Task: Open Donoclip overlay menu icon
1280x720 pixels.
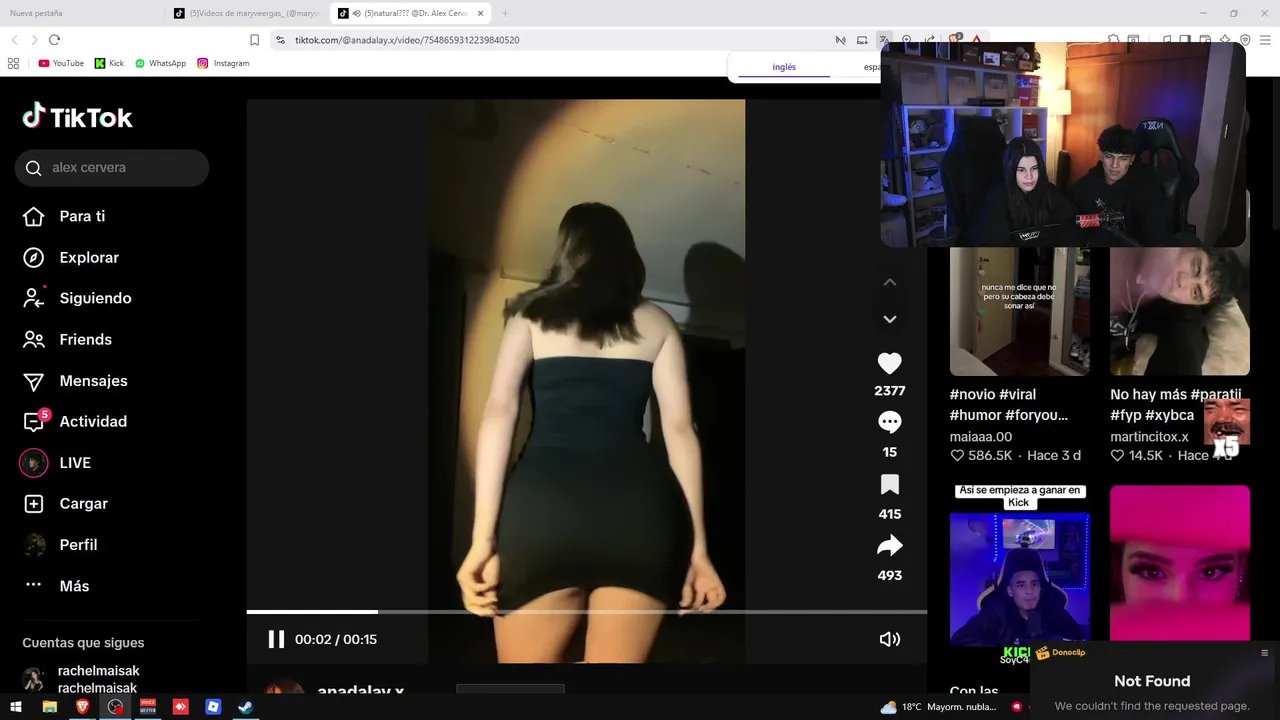Action: tap(1264, 653)
